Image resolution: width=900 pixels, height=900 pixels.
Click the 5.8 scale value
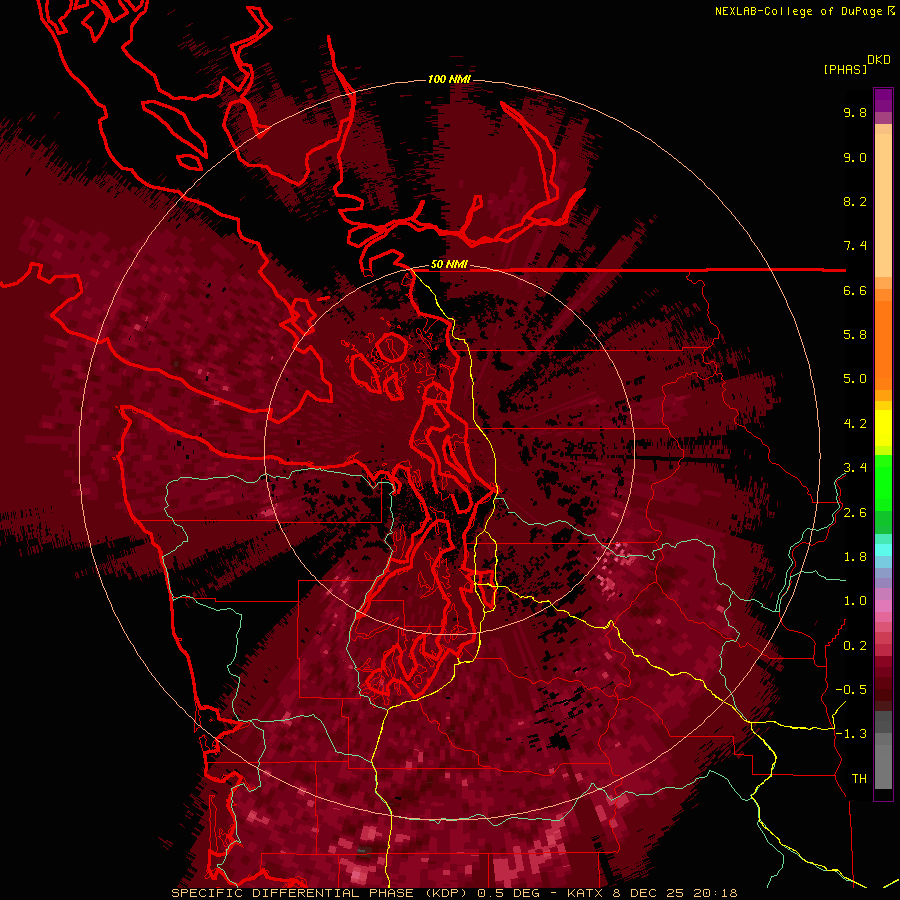[x=855, y=335]
